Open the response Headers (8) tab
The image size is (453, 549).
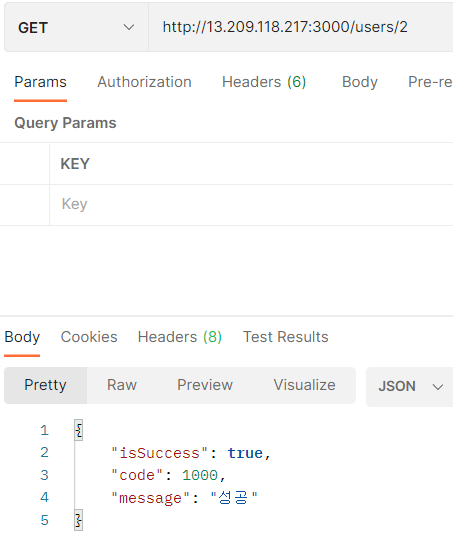180,337
